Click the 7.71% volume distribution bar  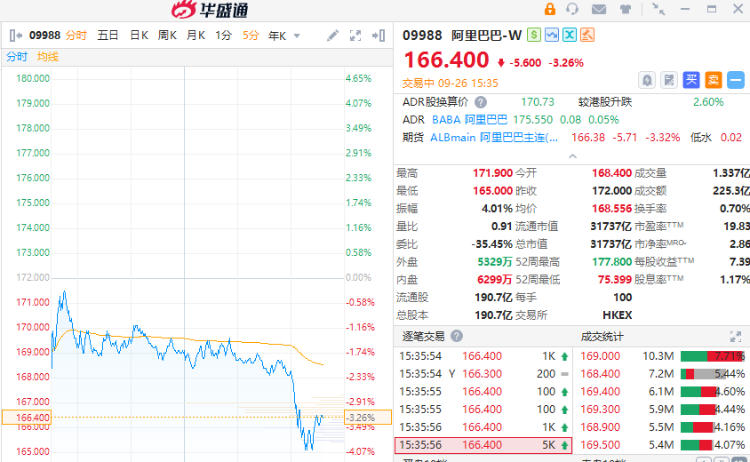(713, 356)
